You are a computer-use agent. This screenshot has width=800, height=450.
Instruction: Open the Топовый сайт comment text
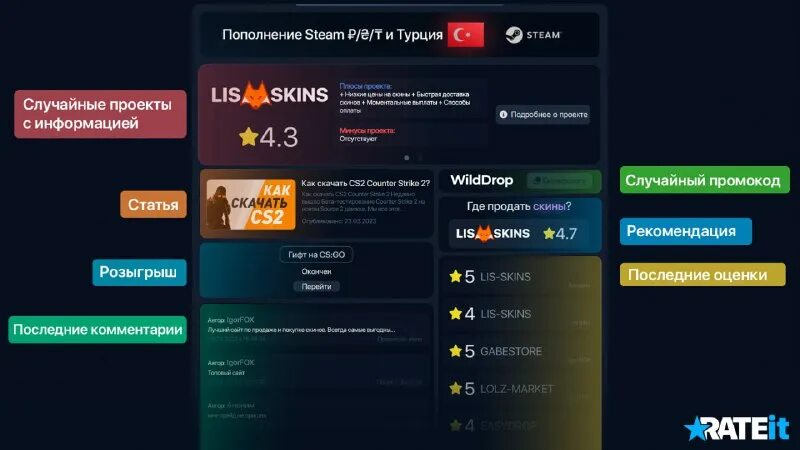226,372
